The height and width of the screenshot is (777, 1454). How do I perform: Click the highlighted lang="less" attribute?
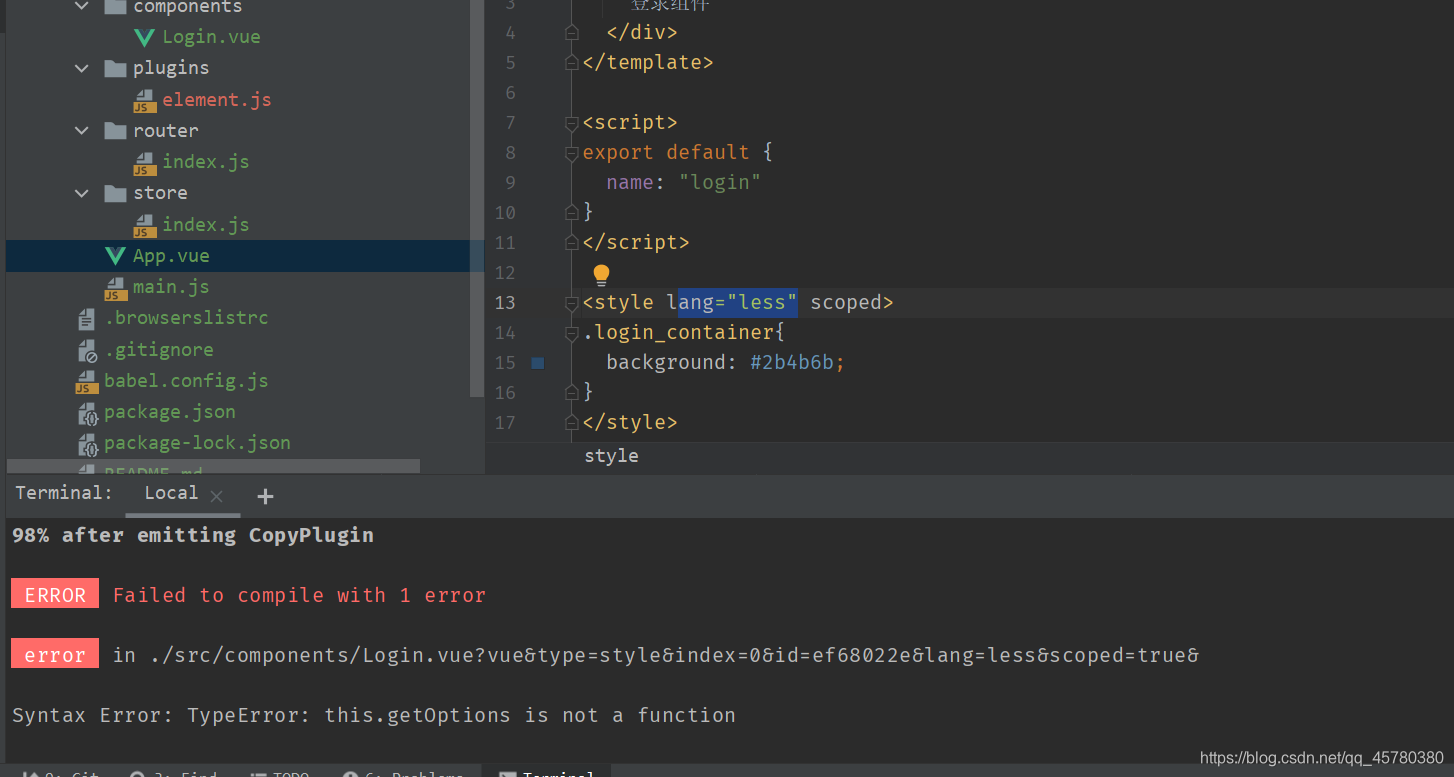click(x=737, y=302)
